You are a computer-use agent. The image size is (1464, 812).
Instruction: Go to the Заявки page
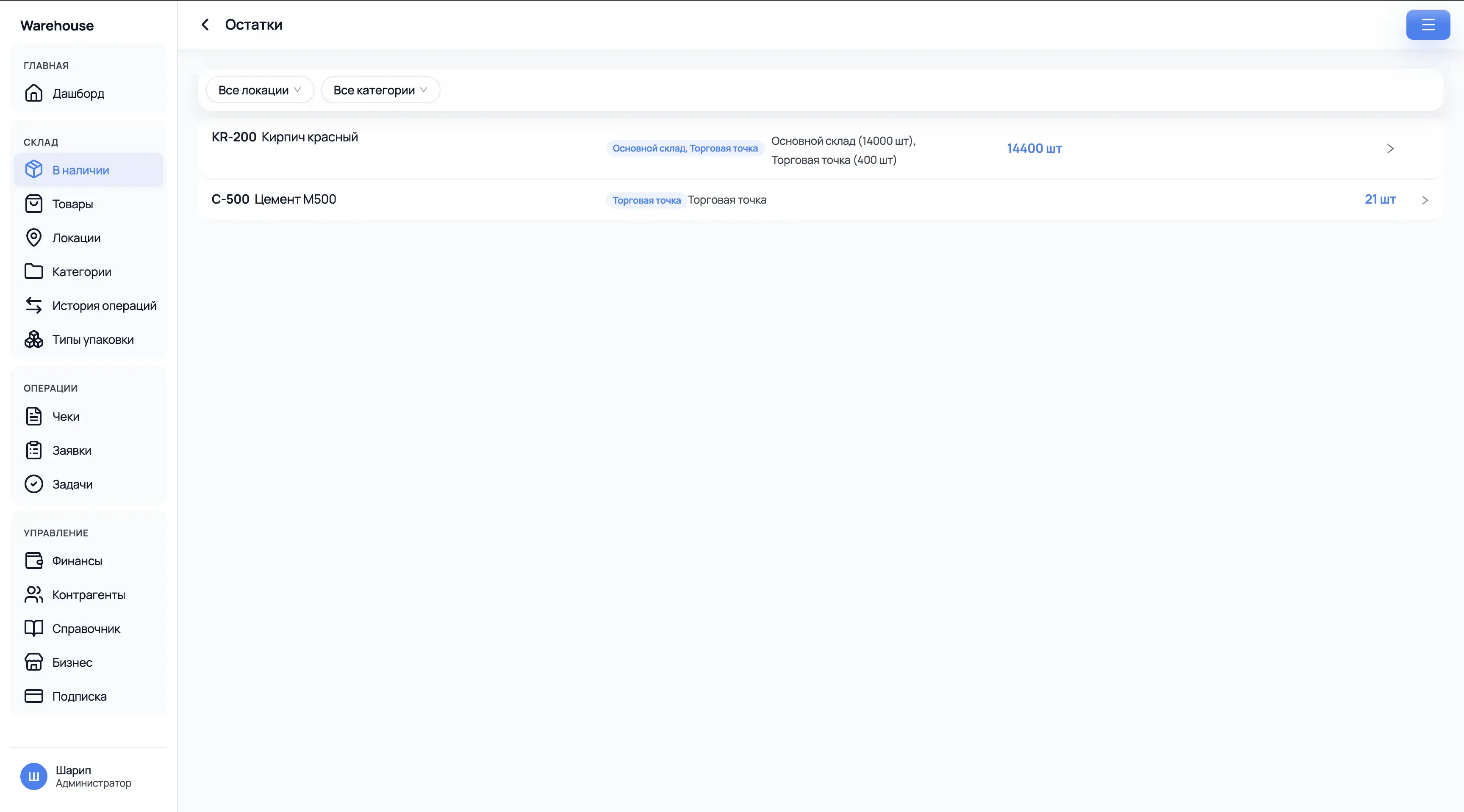click(88, 450)
